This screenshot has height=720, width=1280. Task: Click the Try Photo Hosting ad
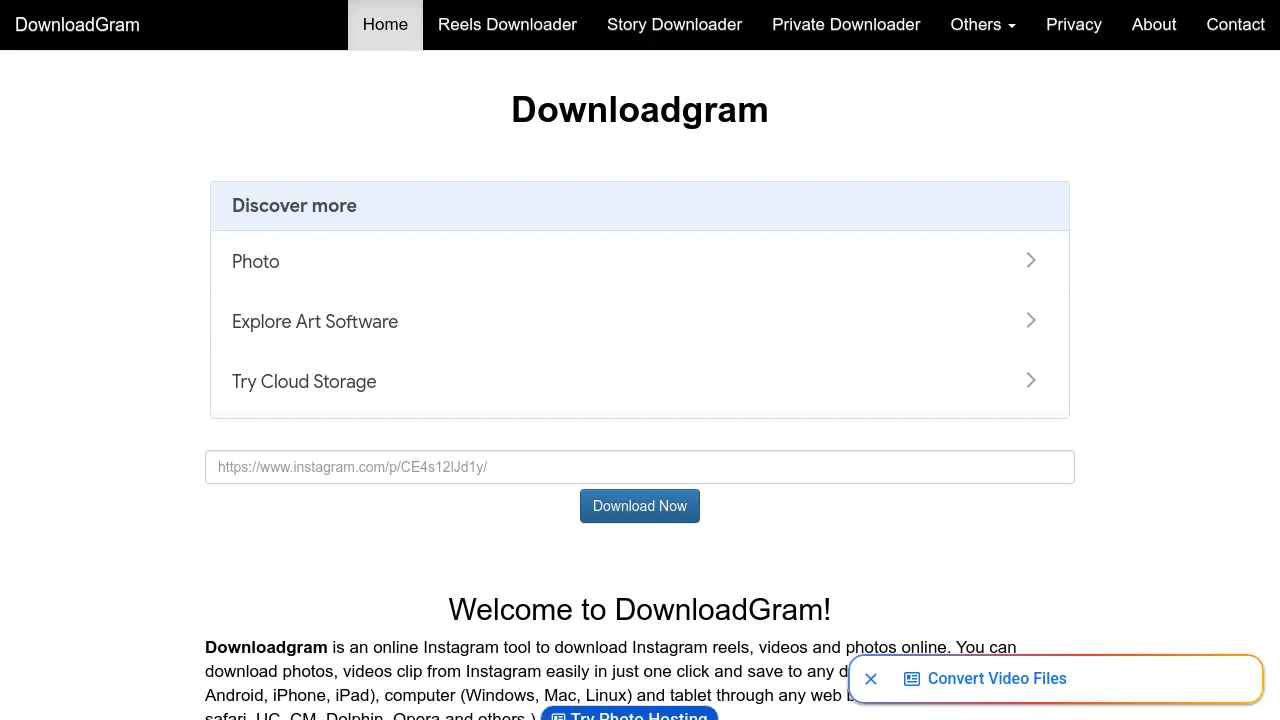click(x=629, y=714)
